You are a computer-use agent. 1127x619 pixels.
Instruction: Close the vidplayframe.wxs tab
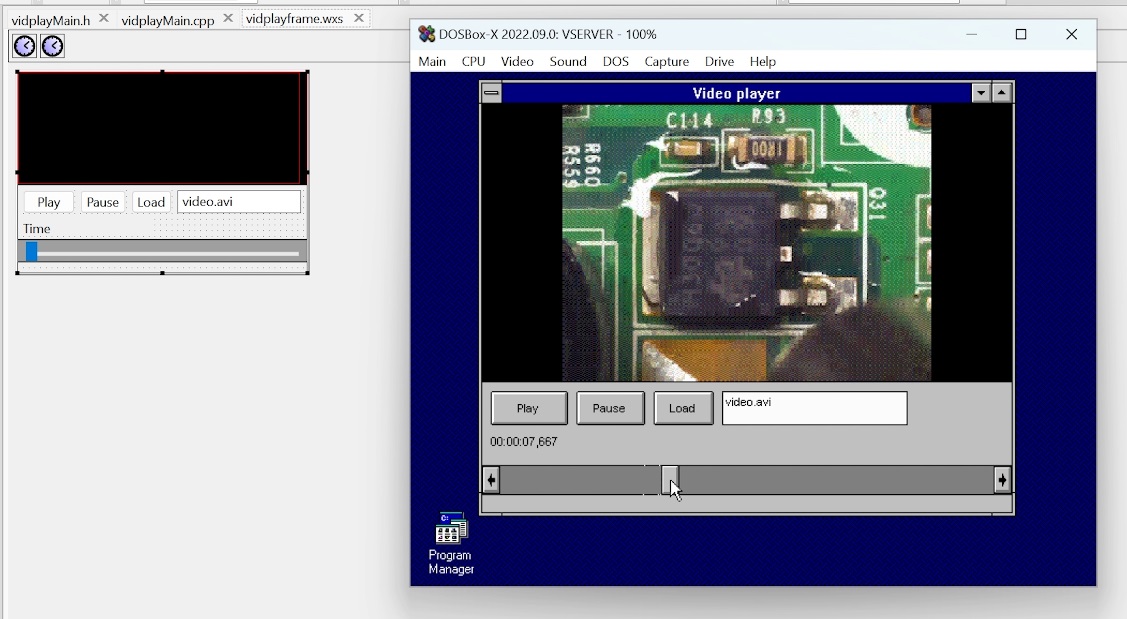[x=359, y=18]
